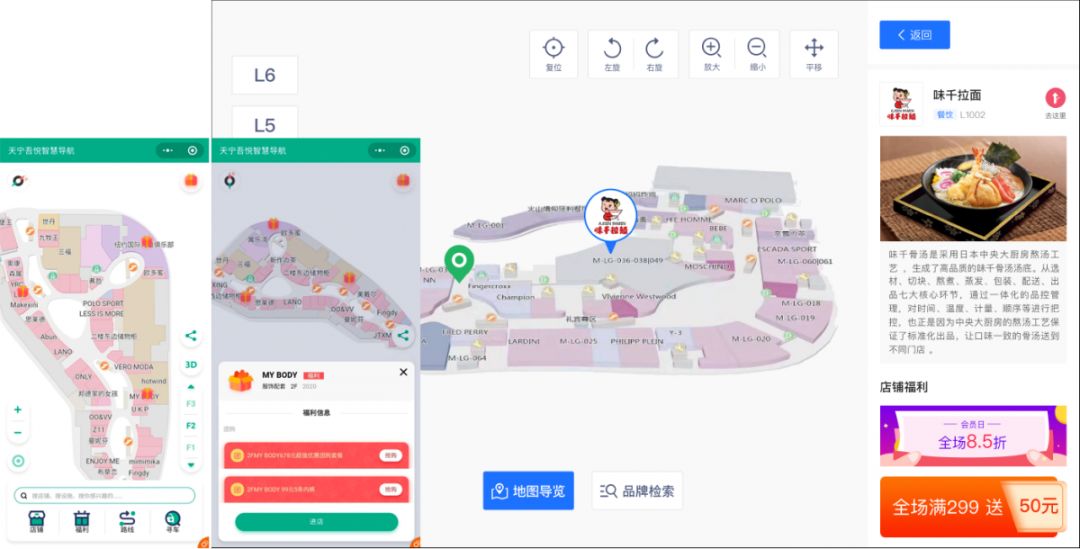The height and width of the screenshot is (549, 1080).
Task: Open the 全场8.5折 member day banner
Action: pyautogui.click(x=973, y=436)
